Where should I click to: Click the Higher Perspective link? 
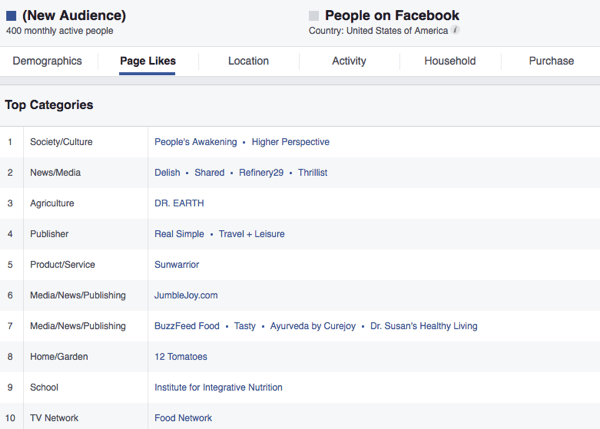point(290,142)
